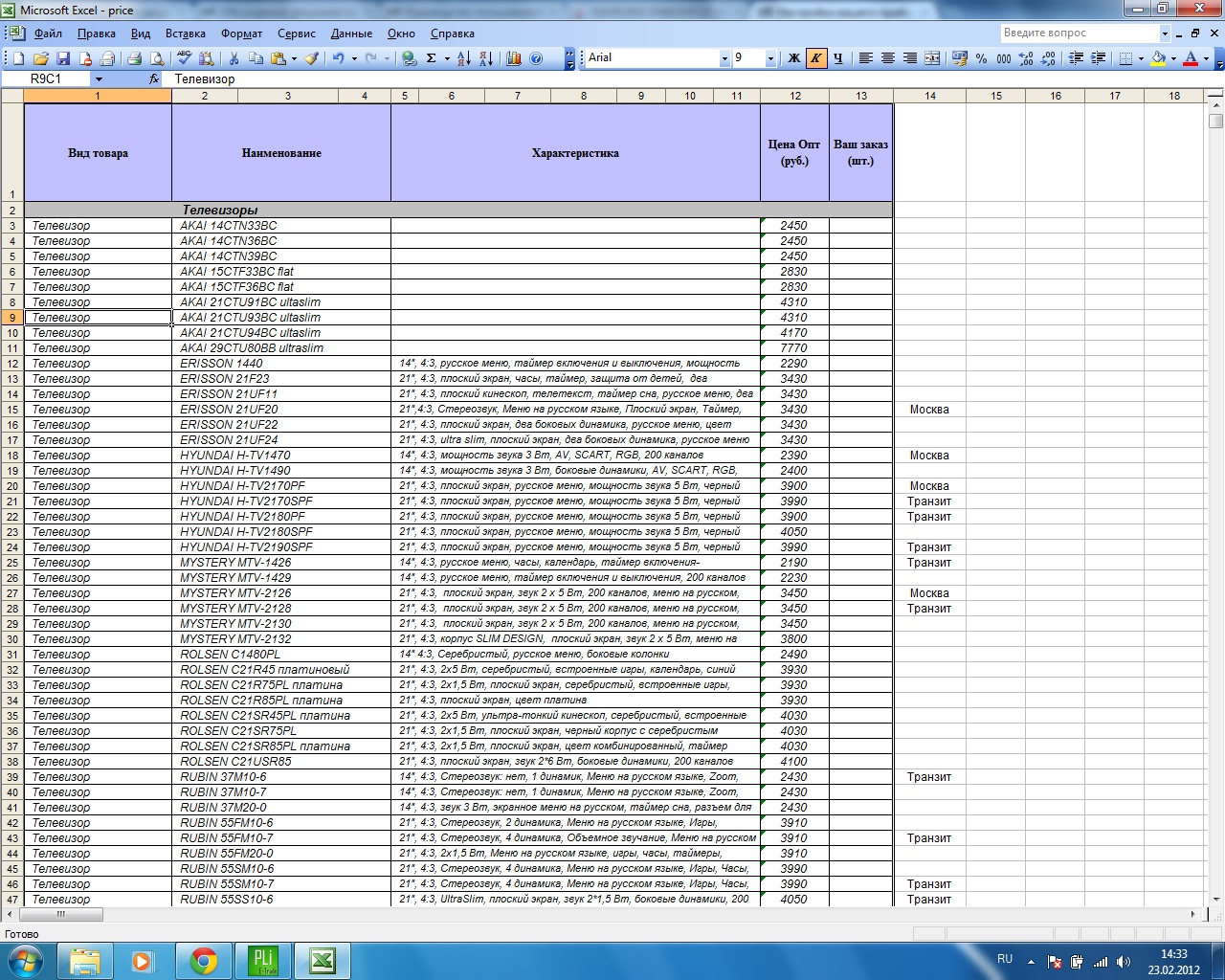1225x980 pixels.
Task: Open the Fill Color dropdown arrow
Action: tap(1173, 58)
